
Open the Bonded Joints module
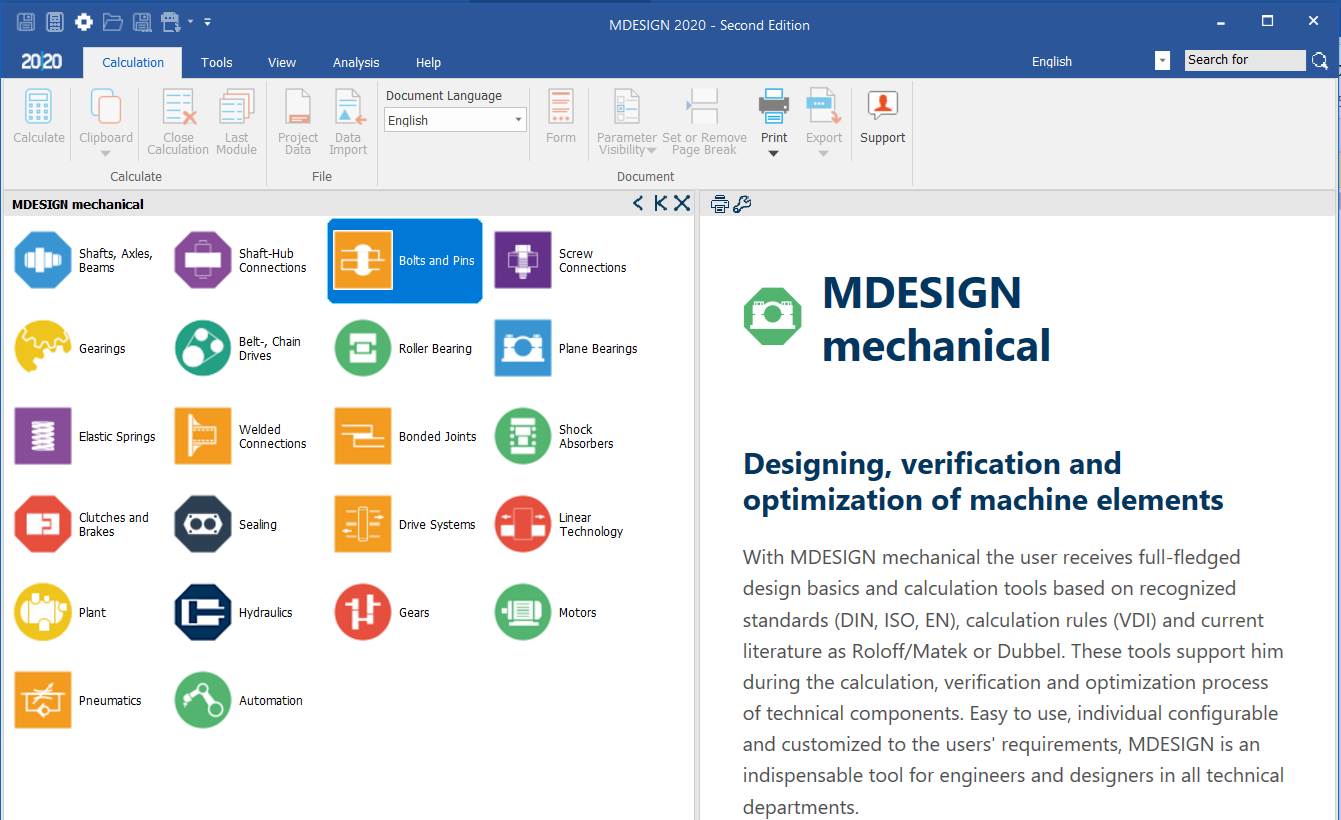tap(406, 436)
